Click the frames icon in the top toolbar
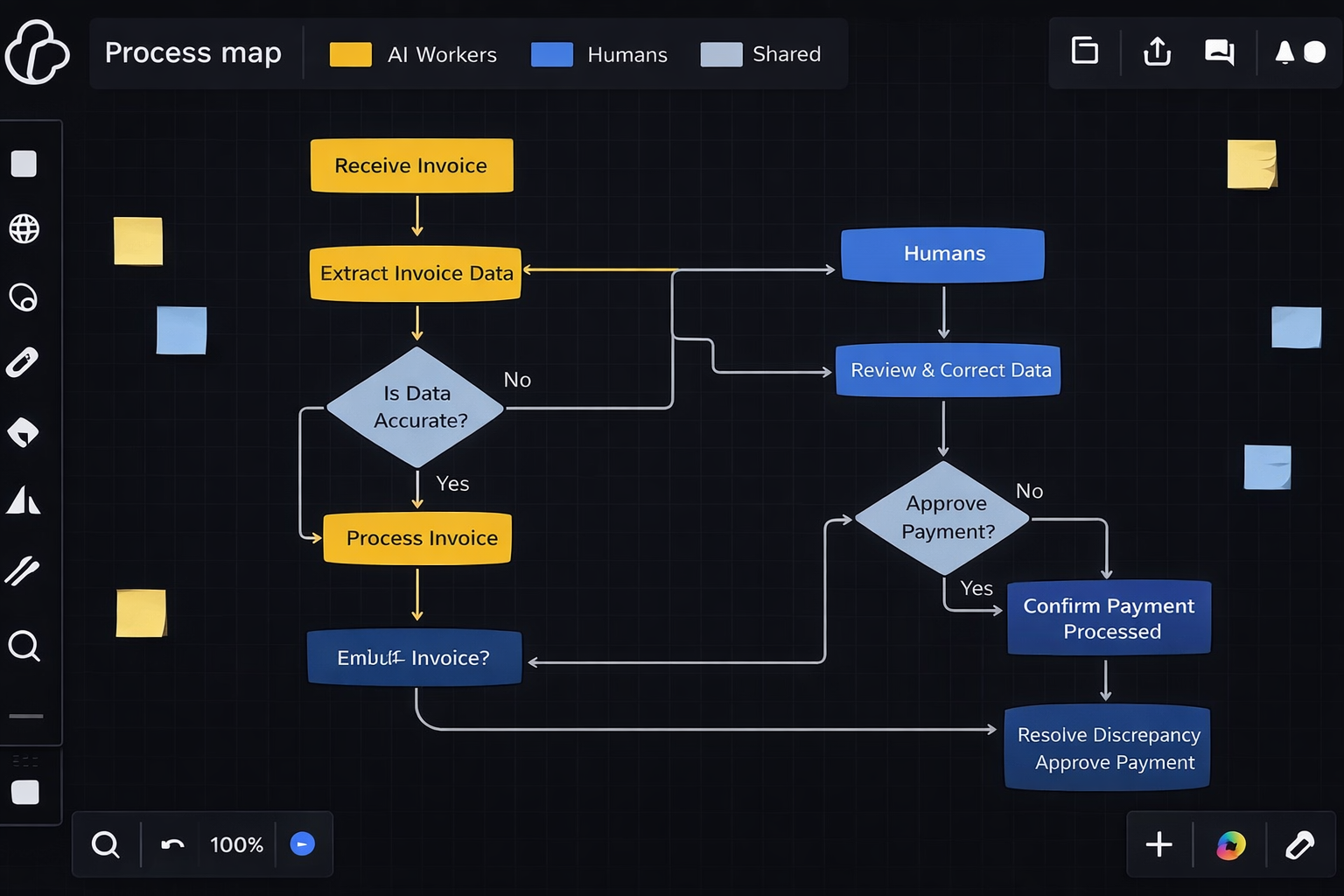Image resolution: width=1344 pixels, height=896 pixels. 1084,51
